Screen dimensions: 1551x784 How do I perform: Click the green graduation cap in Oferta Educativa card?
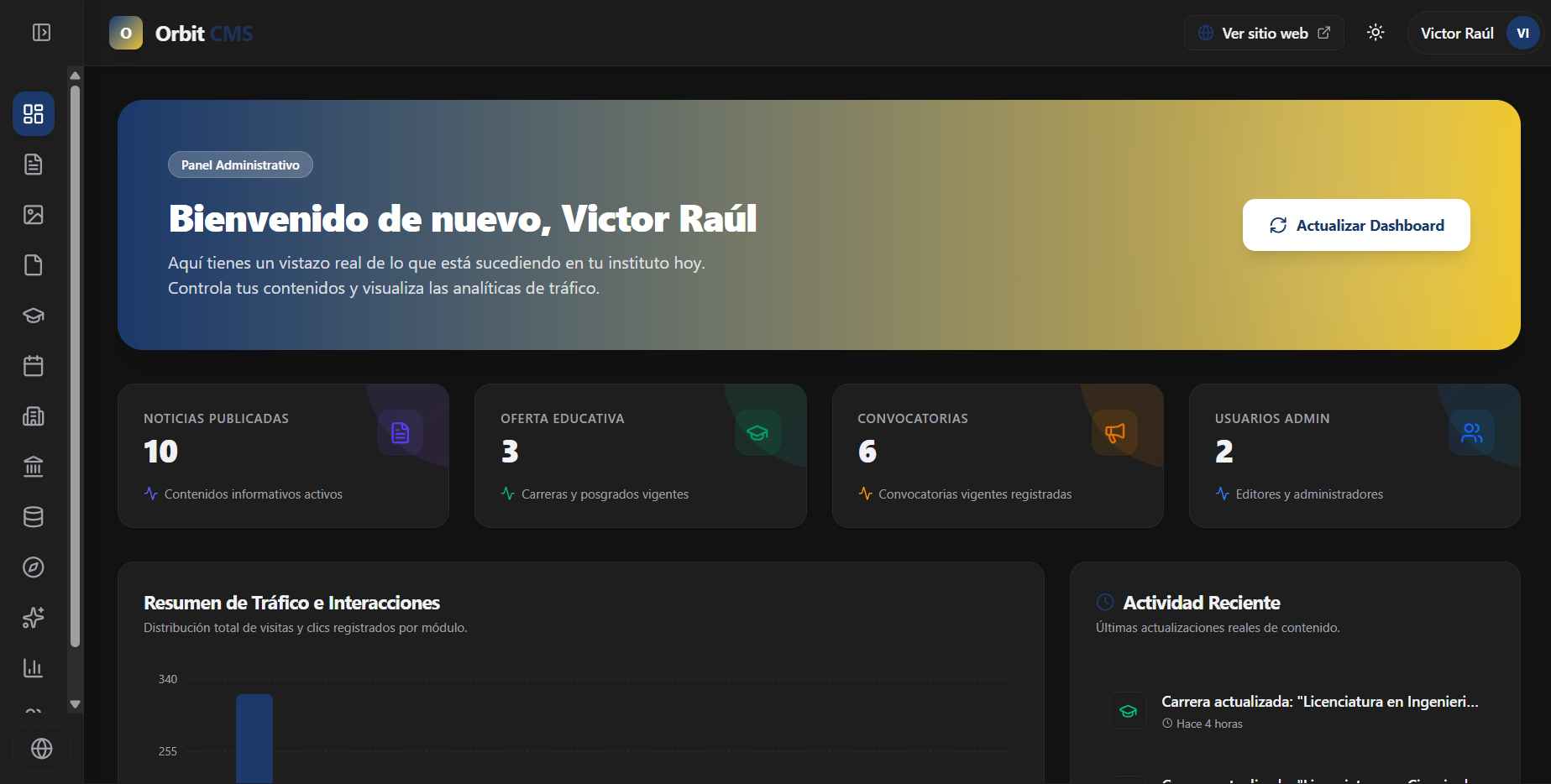tap(757, 432)
